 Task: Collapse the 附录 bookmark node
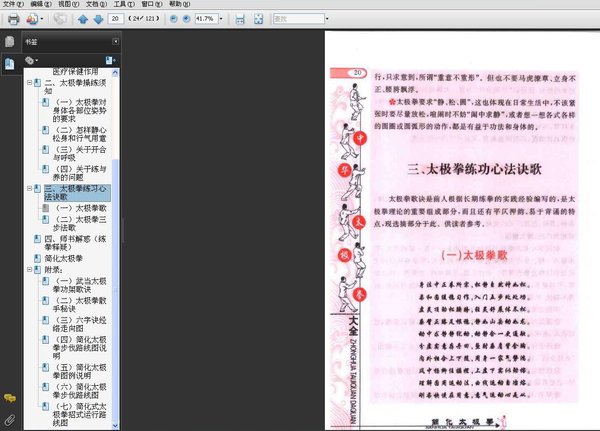29,269
